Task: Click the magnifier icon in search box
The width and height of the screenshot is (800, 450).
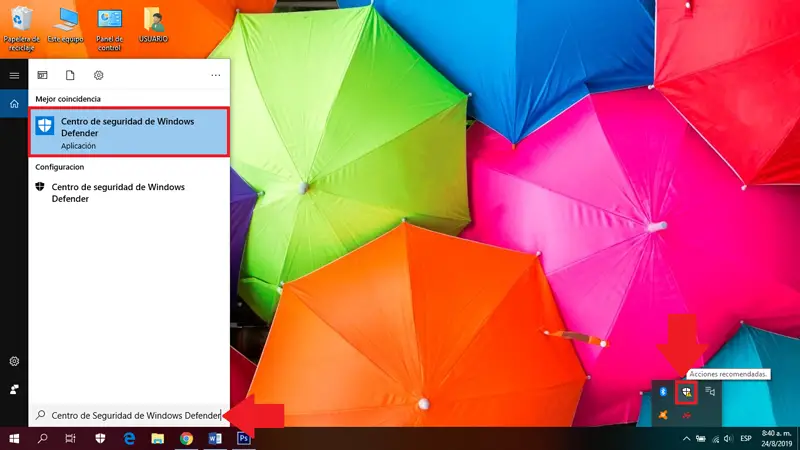Action: click(x=40, y=415)
